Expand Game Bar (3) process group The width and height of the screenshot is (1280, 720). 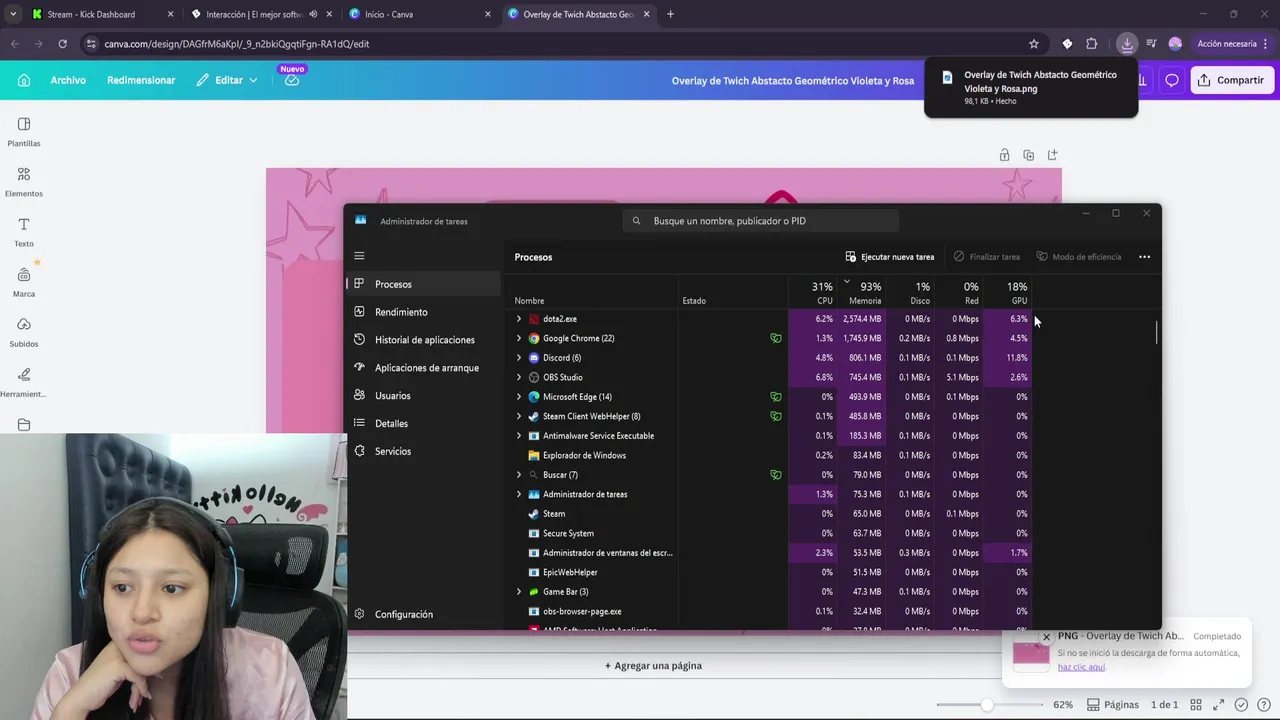click(518, 592)
